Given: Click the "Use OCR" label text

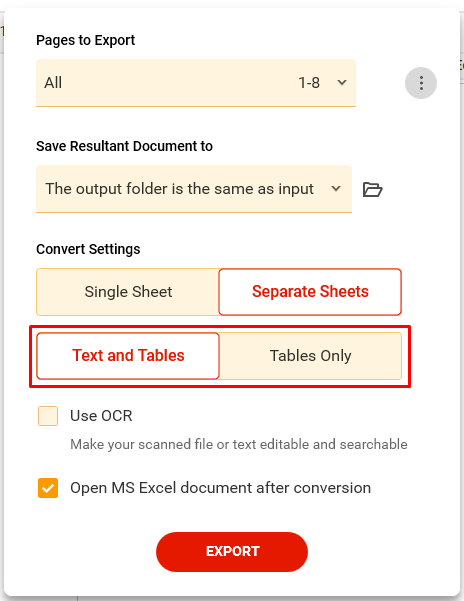Looking at the screenshot, I should point(101,416).
